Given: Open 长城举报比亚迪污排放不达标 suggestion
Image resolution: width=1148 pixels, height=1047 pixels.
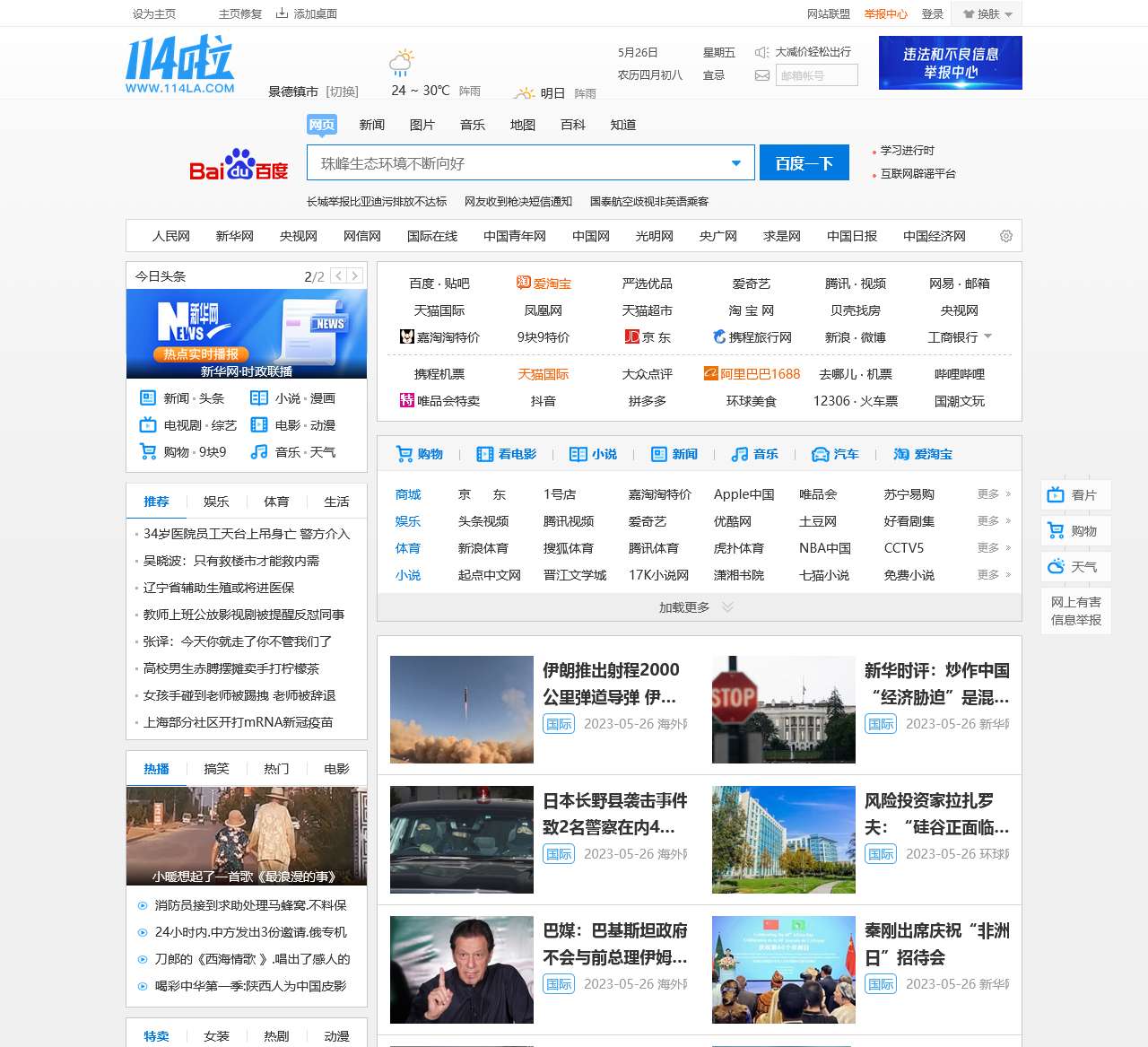Looking at the screenshot, I should [x=377, y=202].
